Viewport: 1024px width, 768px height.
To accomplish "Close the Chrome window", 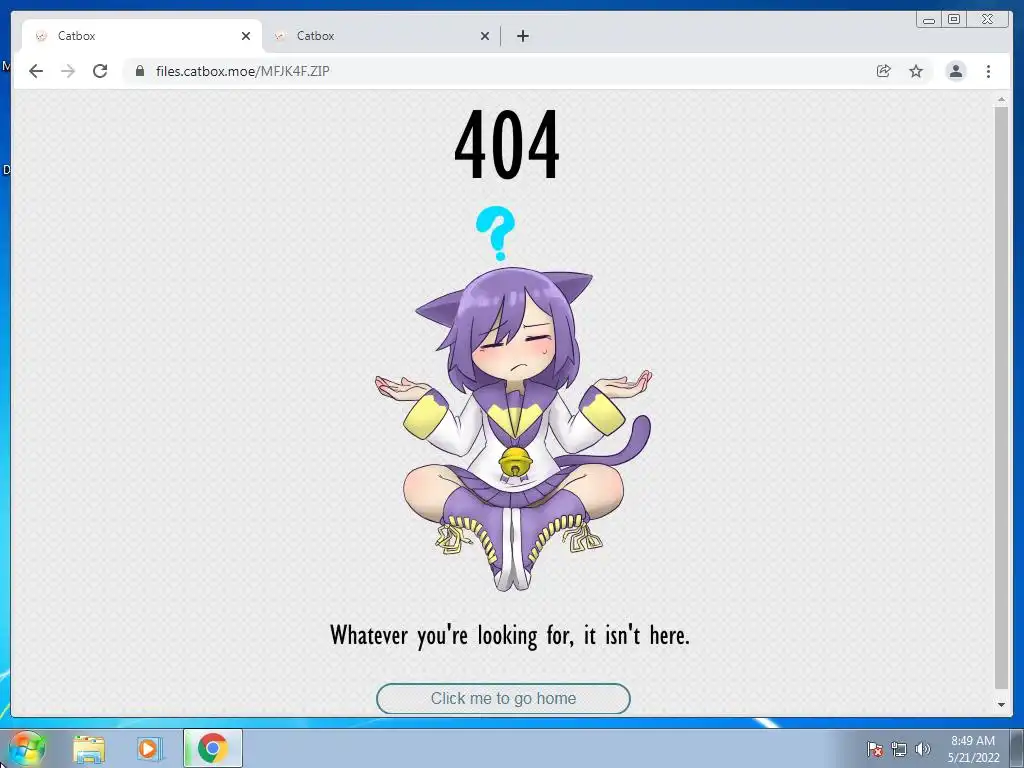I will 987,20.
